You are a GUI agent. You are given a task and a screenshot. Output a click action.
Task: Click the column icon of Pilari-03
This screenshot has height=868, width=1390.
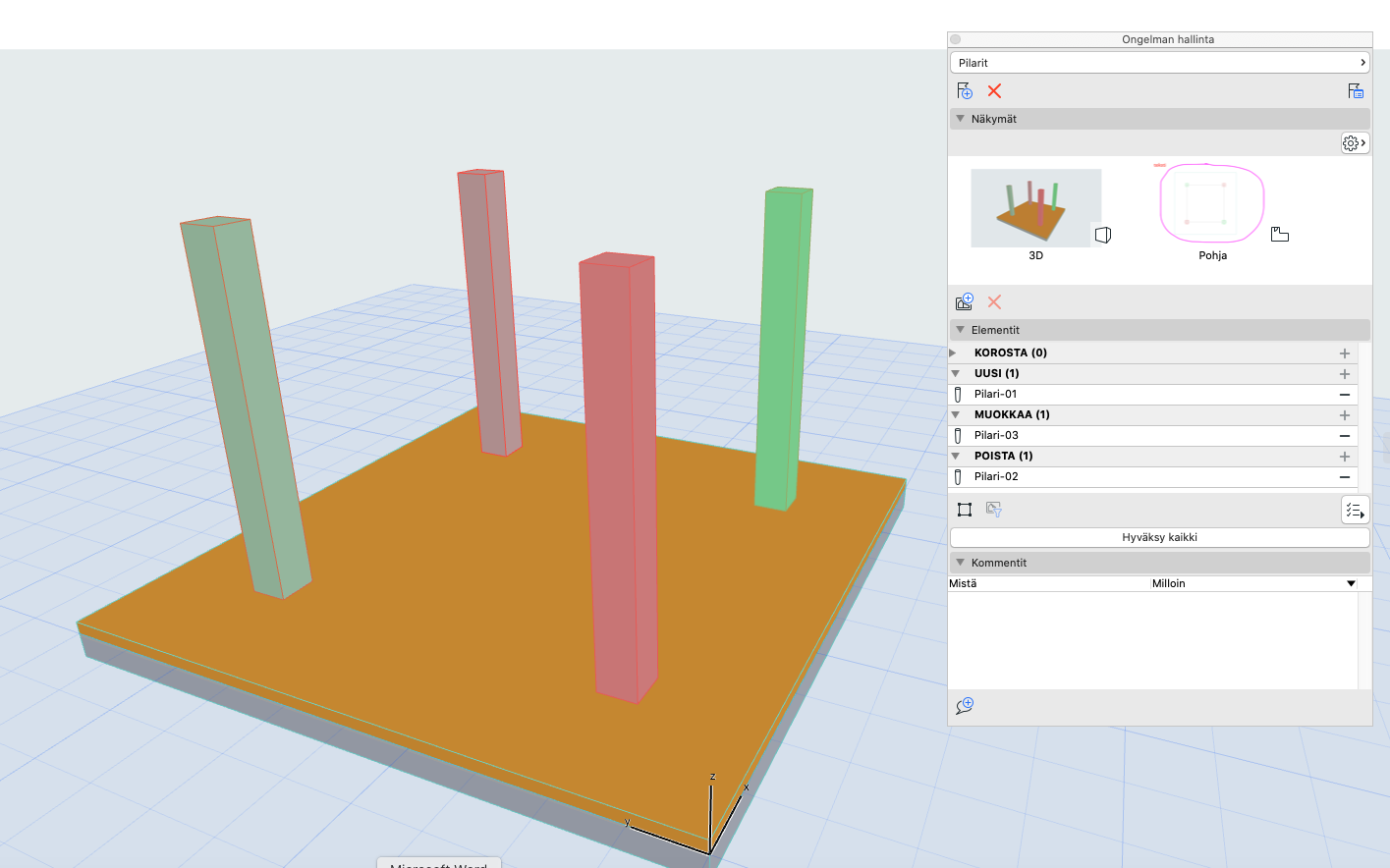(958, 435)
